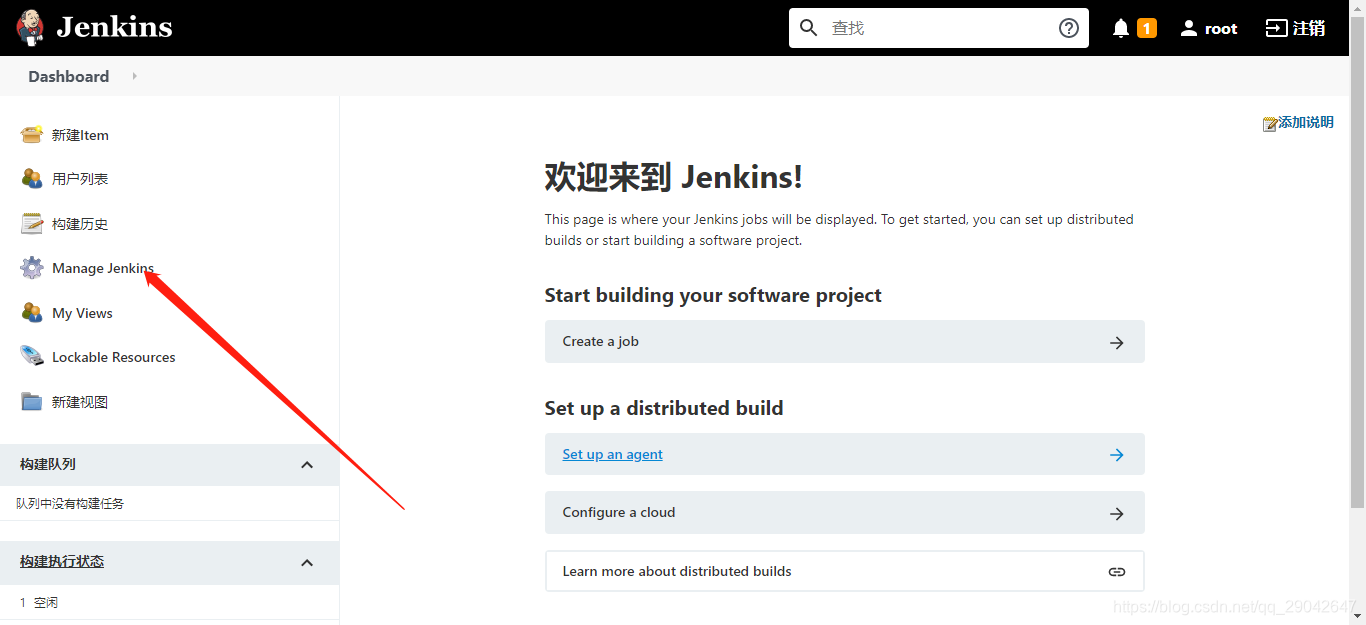Image resolution: width=1366 pixels, height=625 pixels.
Task: Click the orange notification count badge
Action: point(1147,28)
